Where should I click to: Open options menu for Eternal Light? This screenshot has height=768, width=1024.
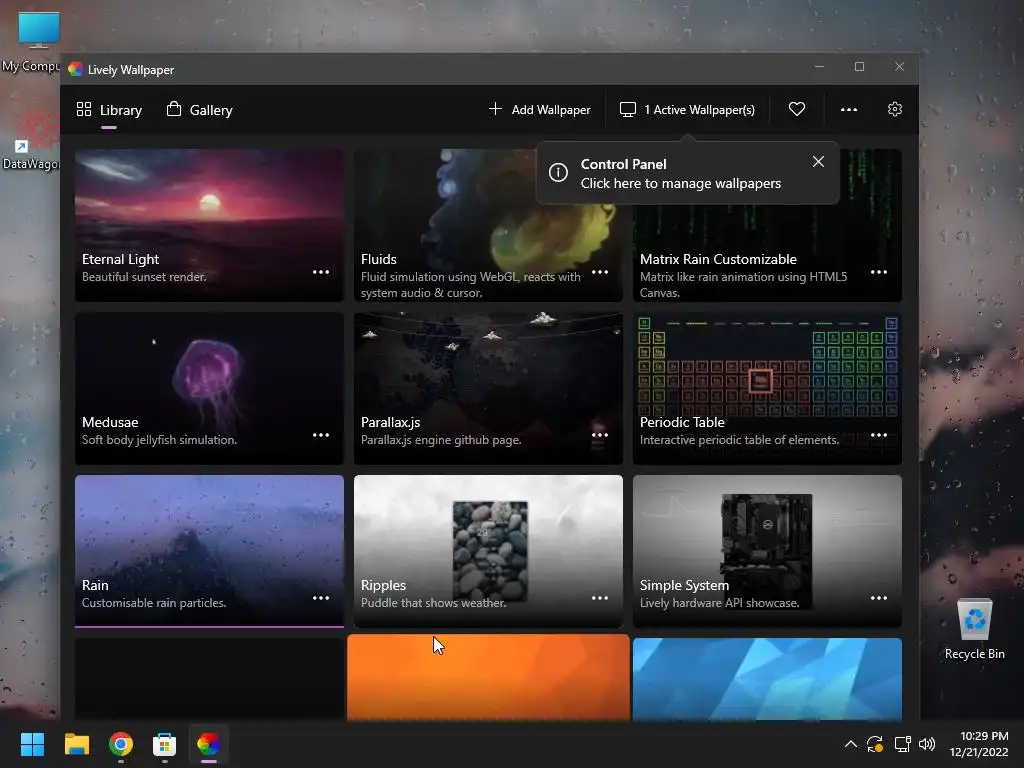click(321, 272)
